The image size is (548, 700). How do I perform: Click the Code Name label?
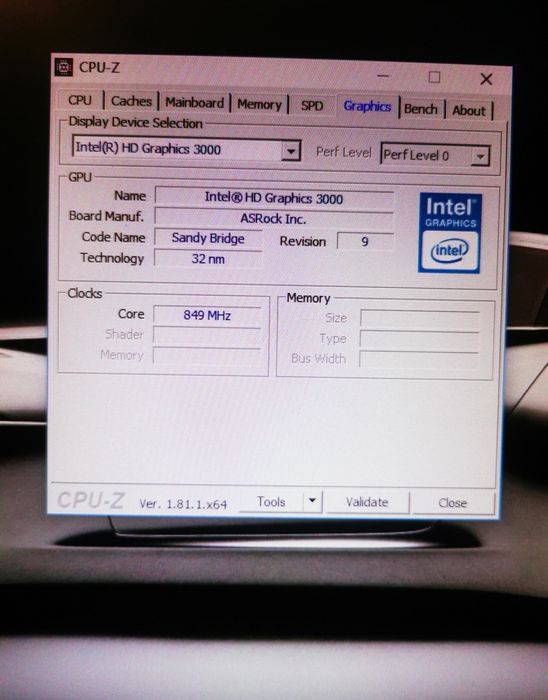tap(113, 237)
